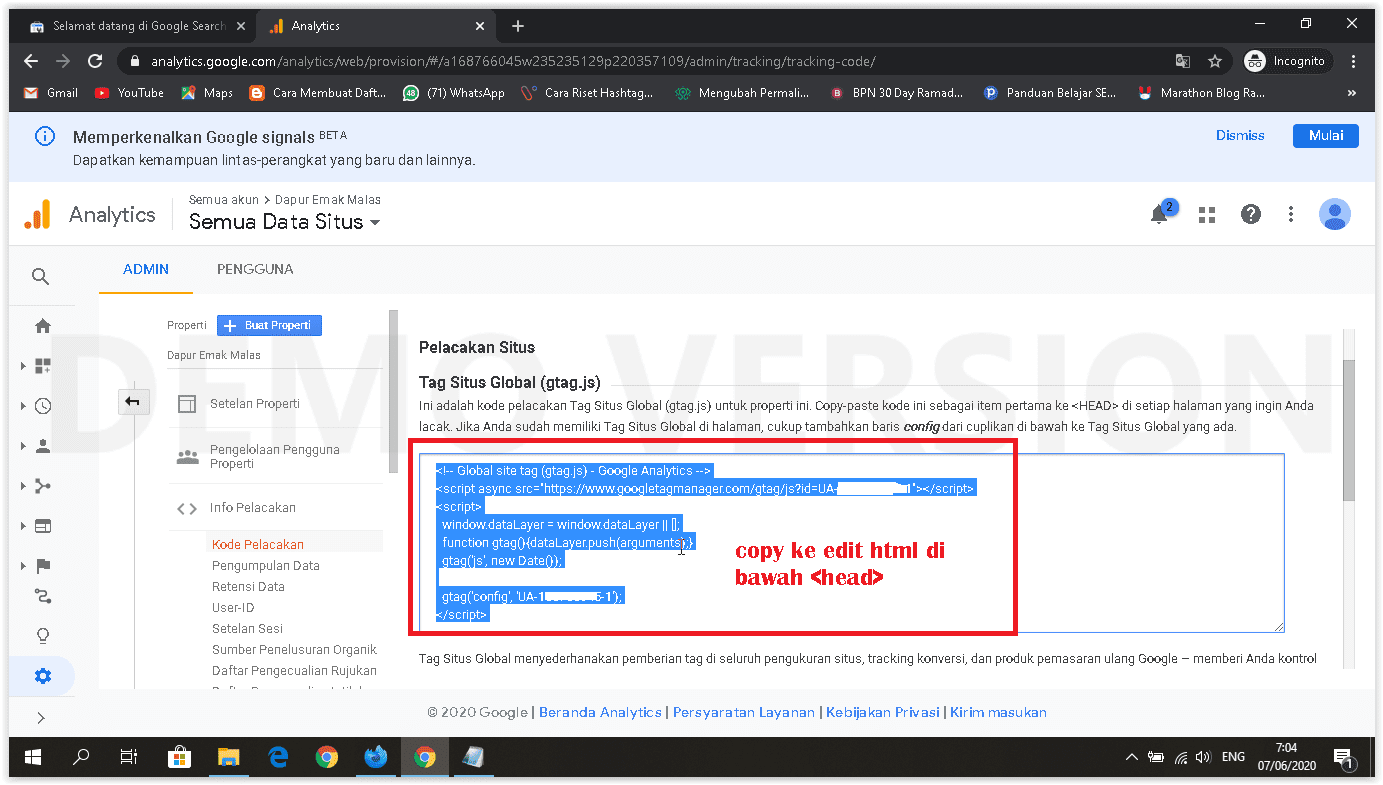Click the browser address bar URL
The image size is (1383, 785).
click(x=513, y=61)
